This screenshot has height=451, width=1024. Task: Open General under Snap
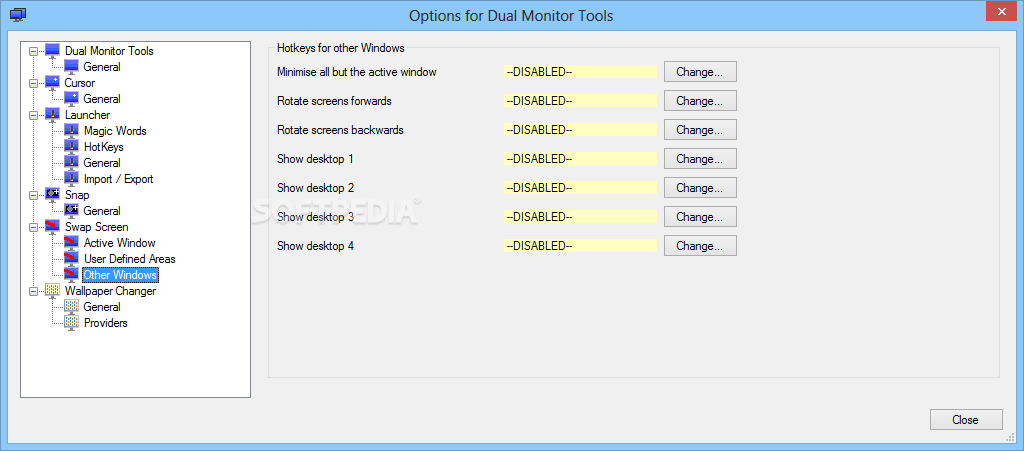[x=102, y=211]
